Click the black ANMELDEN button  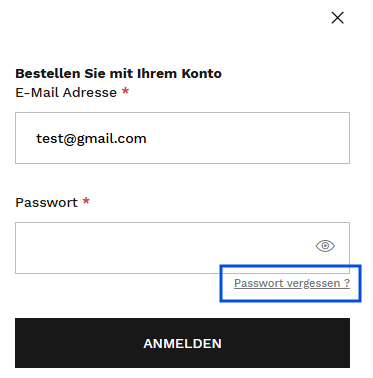pyautogui.click(x=182, y=343)
